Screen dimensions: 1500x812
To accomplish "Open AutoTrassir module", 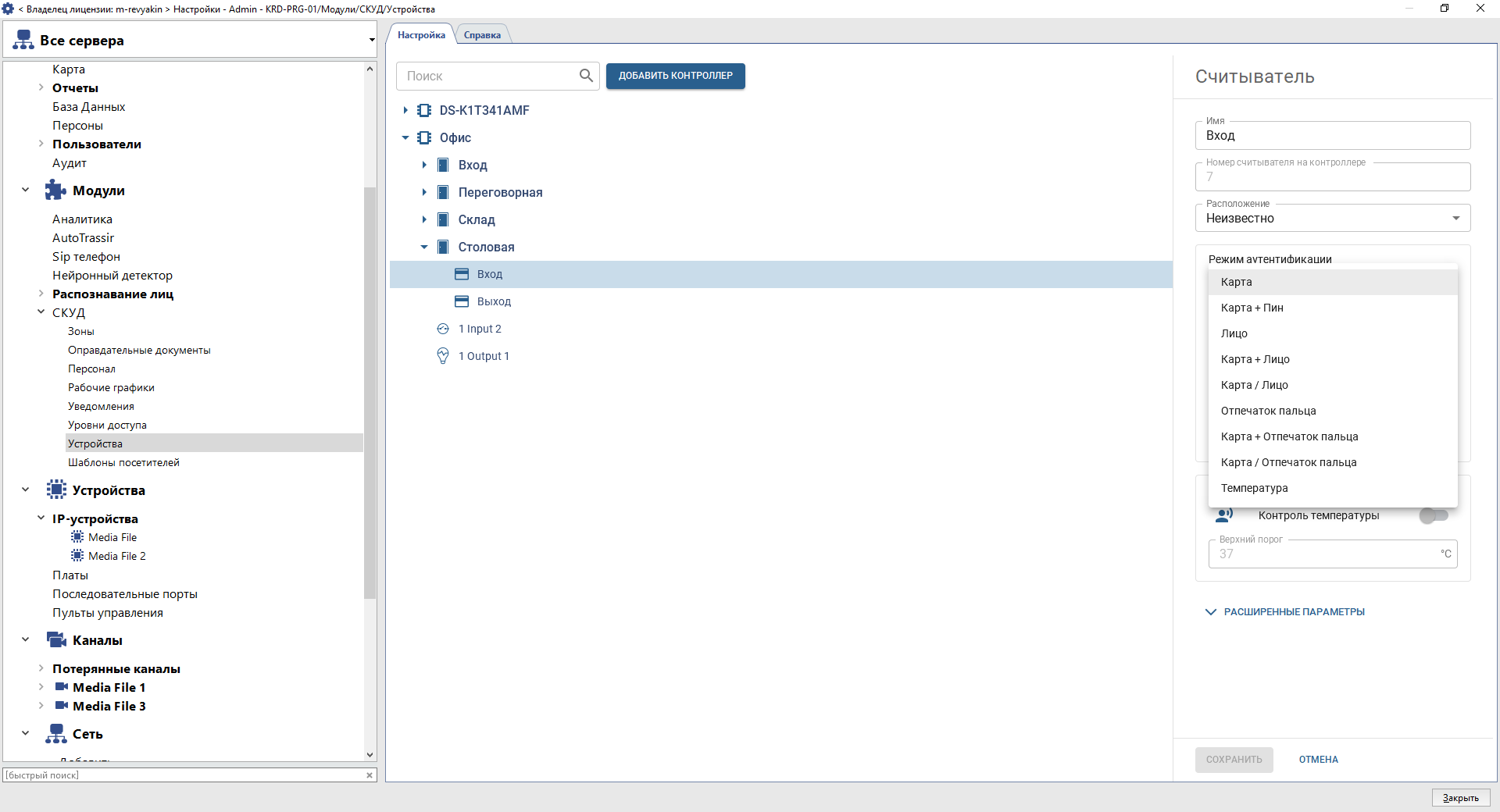I will [83, 237].
